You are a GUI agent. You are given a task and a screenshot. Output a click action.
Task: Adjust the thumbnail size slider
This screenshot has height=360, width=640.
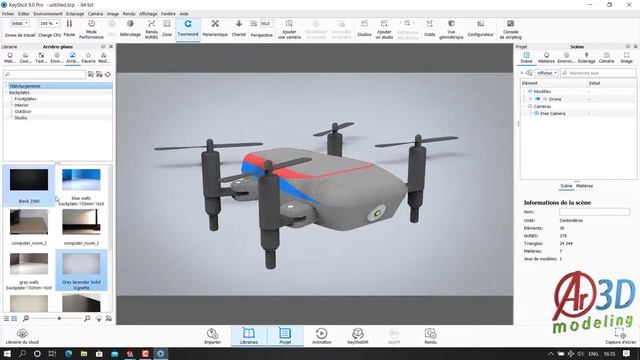60,318
